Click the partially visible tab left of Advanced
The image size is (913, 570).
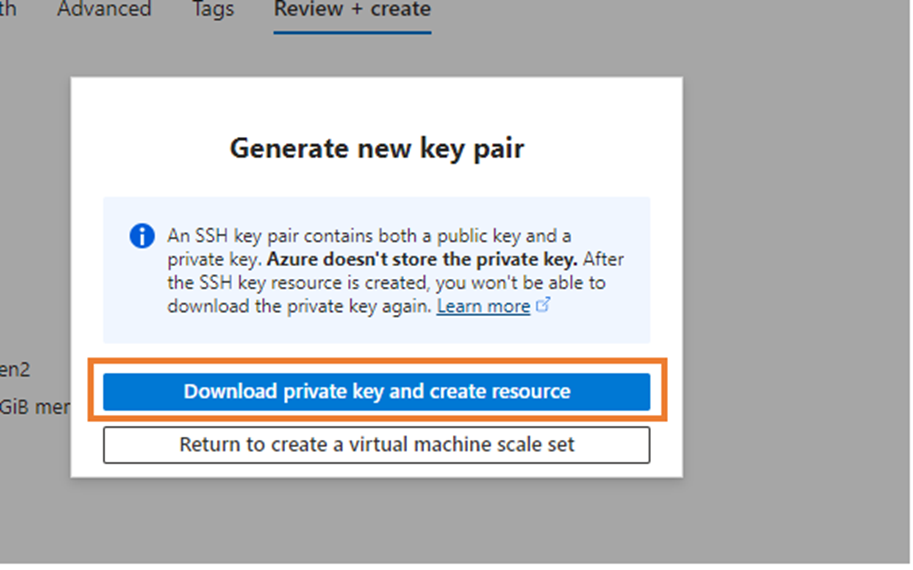click(8, 10)
